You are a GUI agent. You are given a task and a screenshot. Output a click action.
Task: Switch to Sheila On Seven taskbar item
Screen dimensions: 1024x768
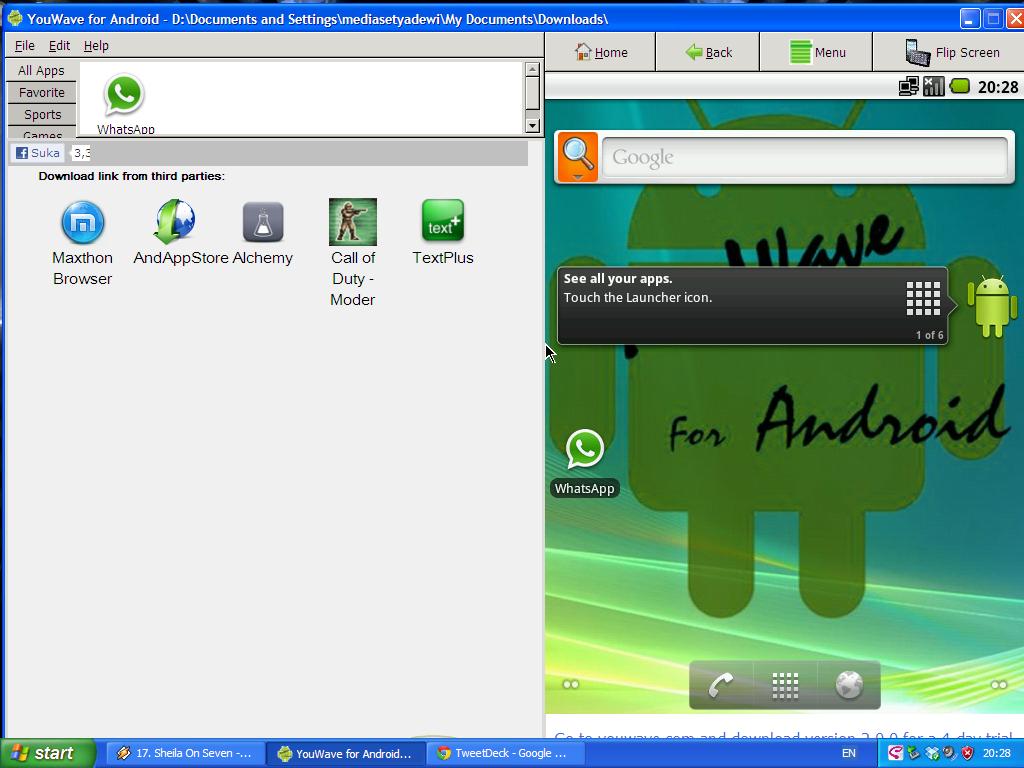click(185, 754)
